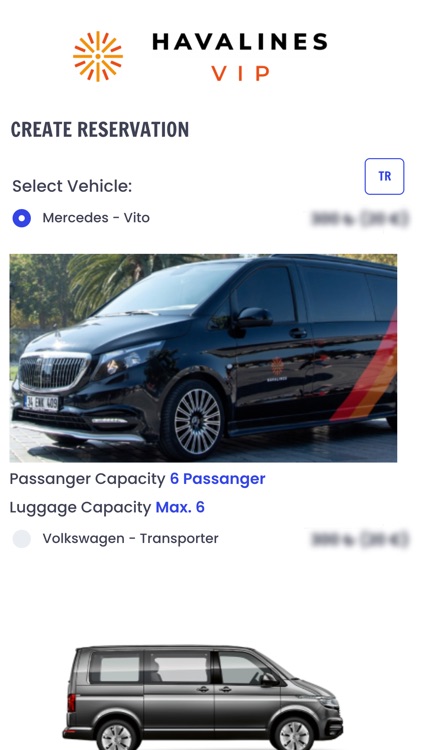Select the Mercedes - Vito radio button
Viewport: 422px width, 750px height.
(x=22, y=218)
